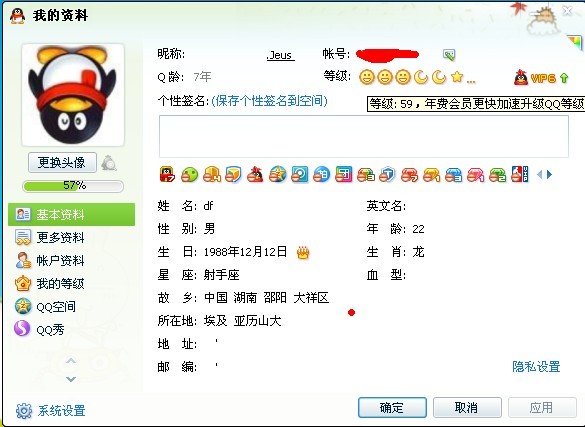Click the red QQ member penguin service icon
The height and width of the screenshot is (427, 585).
[255, 175]
